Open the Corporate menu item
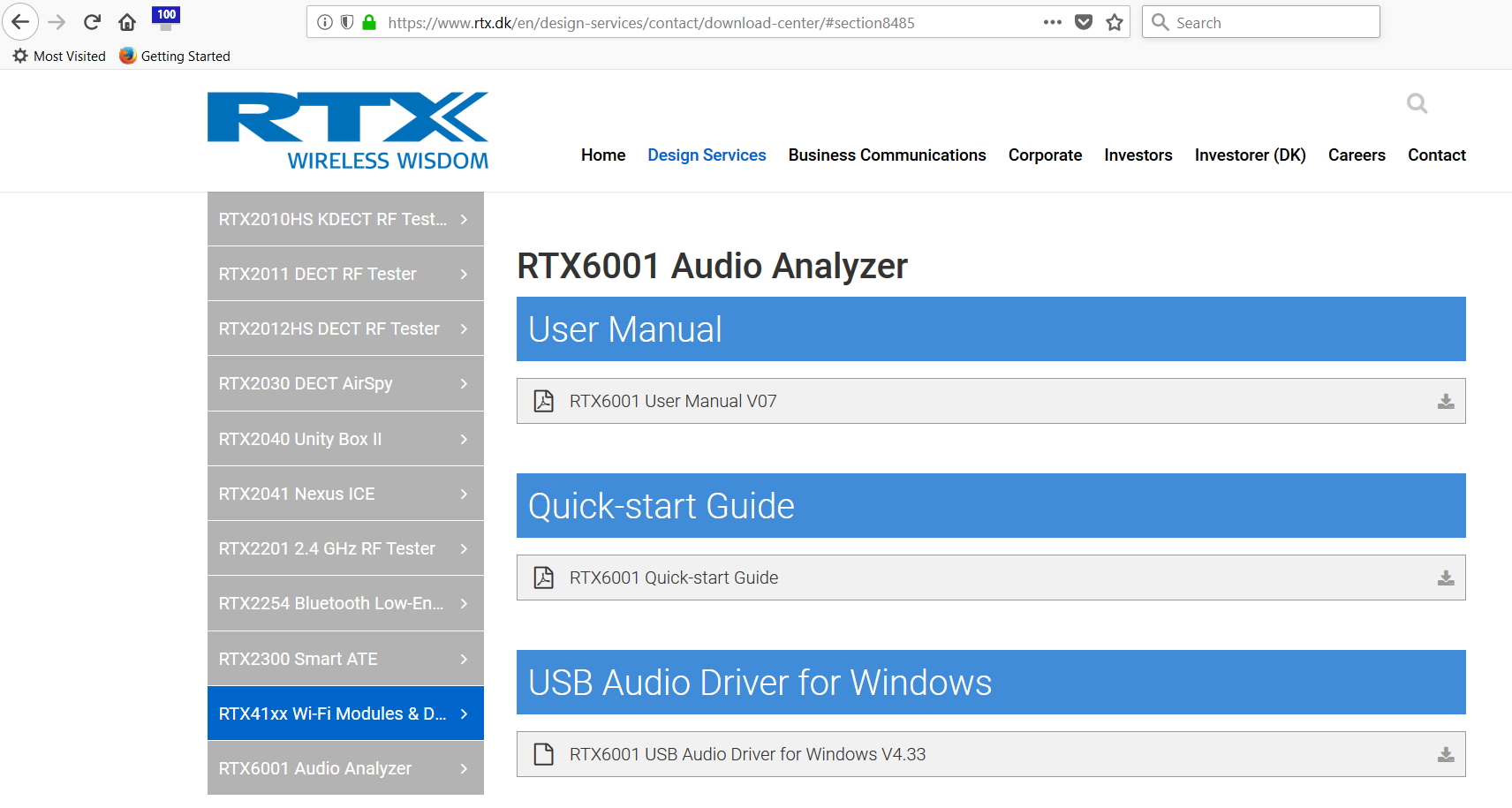 [x=1045, y=155]
